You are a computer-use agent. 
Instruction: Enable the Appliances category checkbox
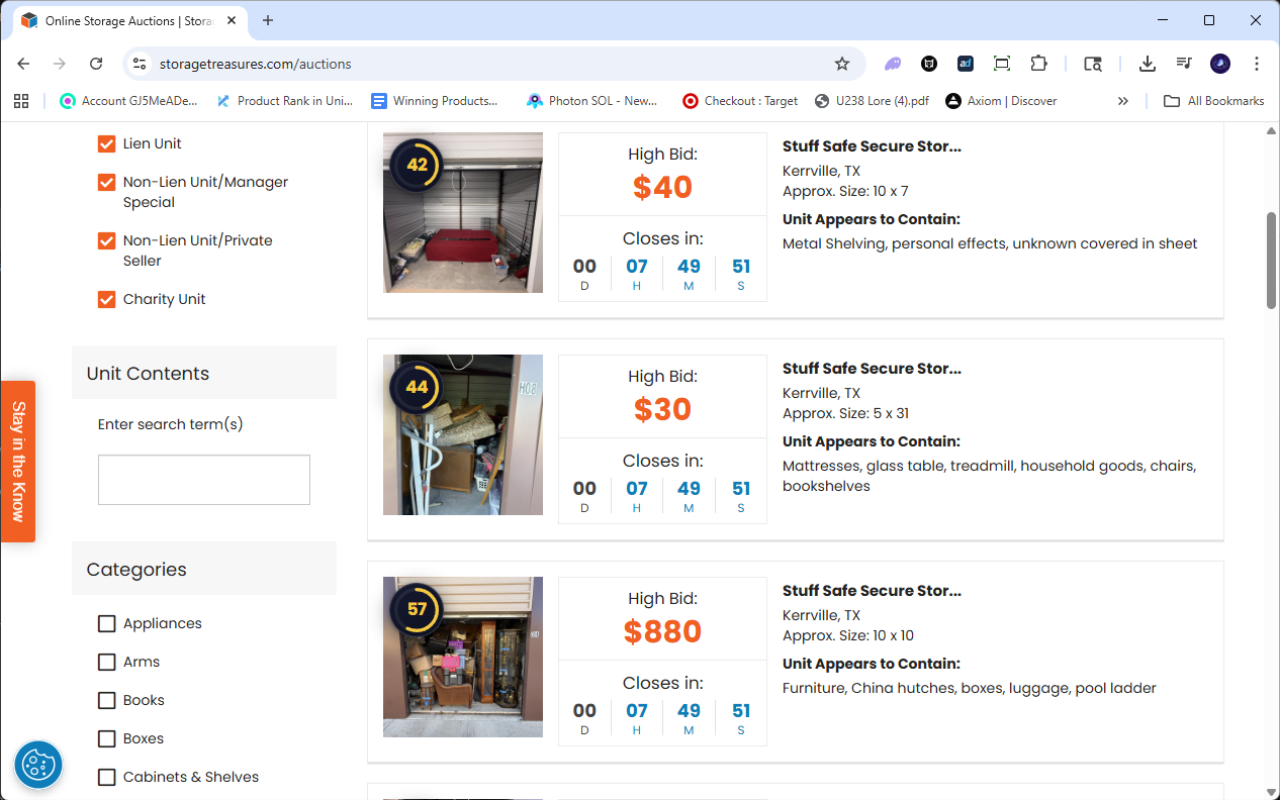pos(106,623)
